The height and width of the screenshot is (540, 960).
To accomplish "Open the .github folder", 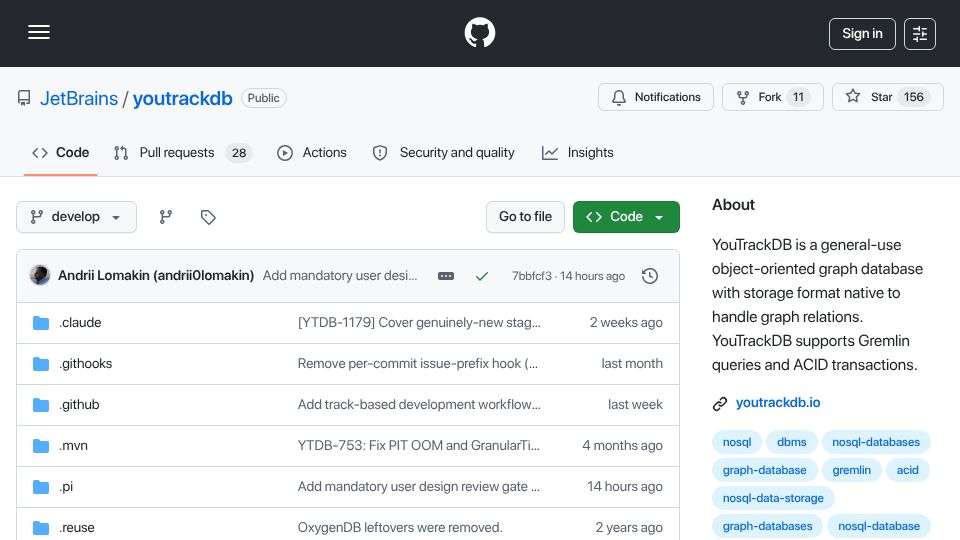I will (79, 405).
